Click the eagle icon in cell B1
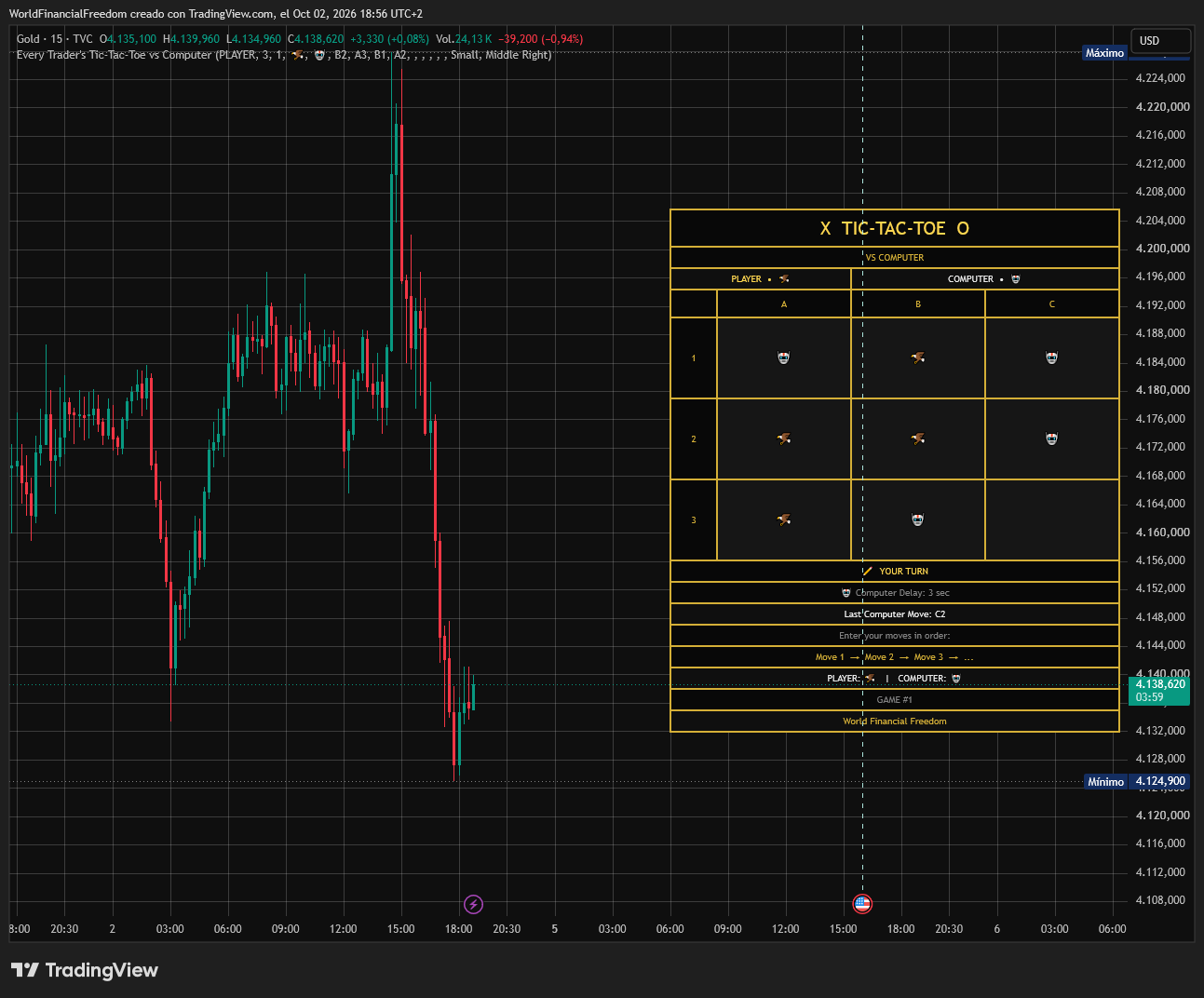This screenshot has width=1204, height=998. click(x=917, y=357)
